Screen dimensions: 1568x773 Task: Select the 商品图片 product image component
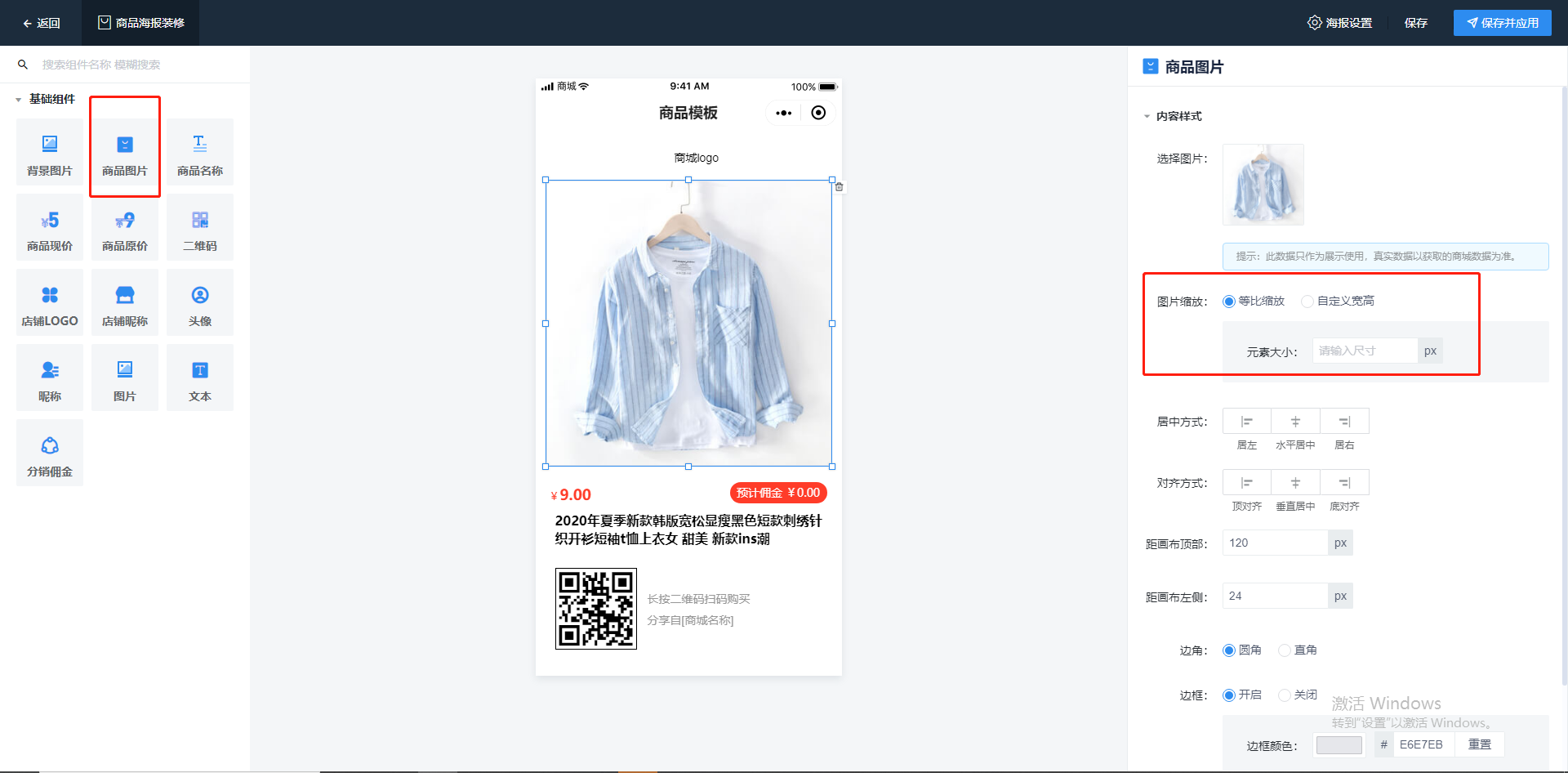coord(125,152)
